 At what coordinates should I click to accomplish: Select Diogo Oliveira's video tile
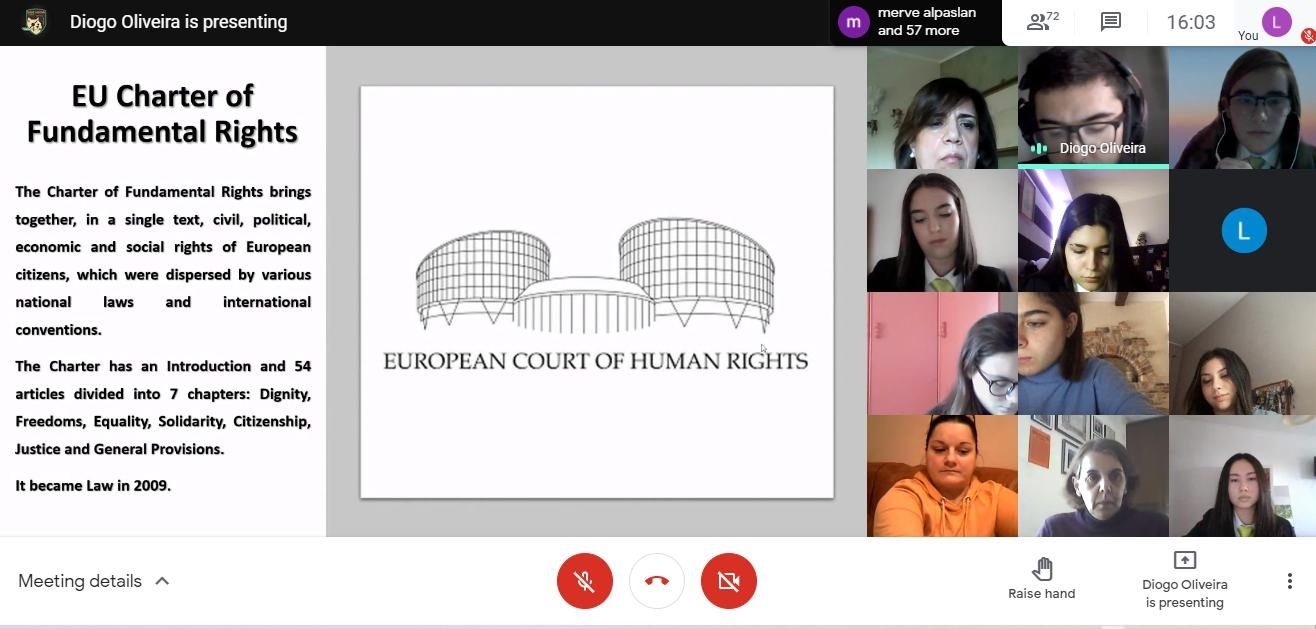(1093, 107)
